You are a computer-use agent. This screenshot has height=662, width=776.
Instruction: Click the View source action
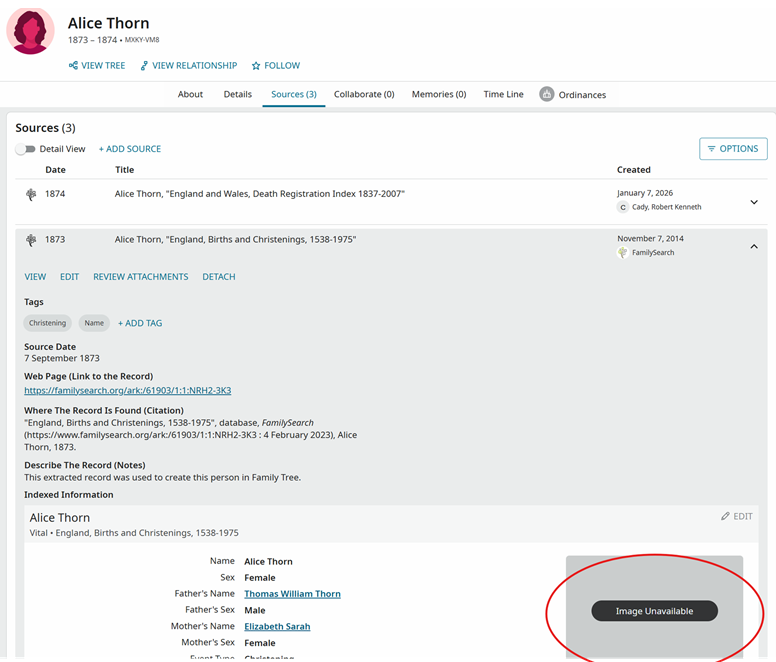(x=35, y=277)
